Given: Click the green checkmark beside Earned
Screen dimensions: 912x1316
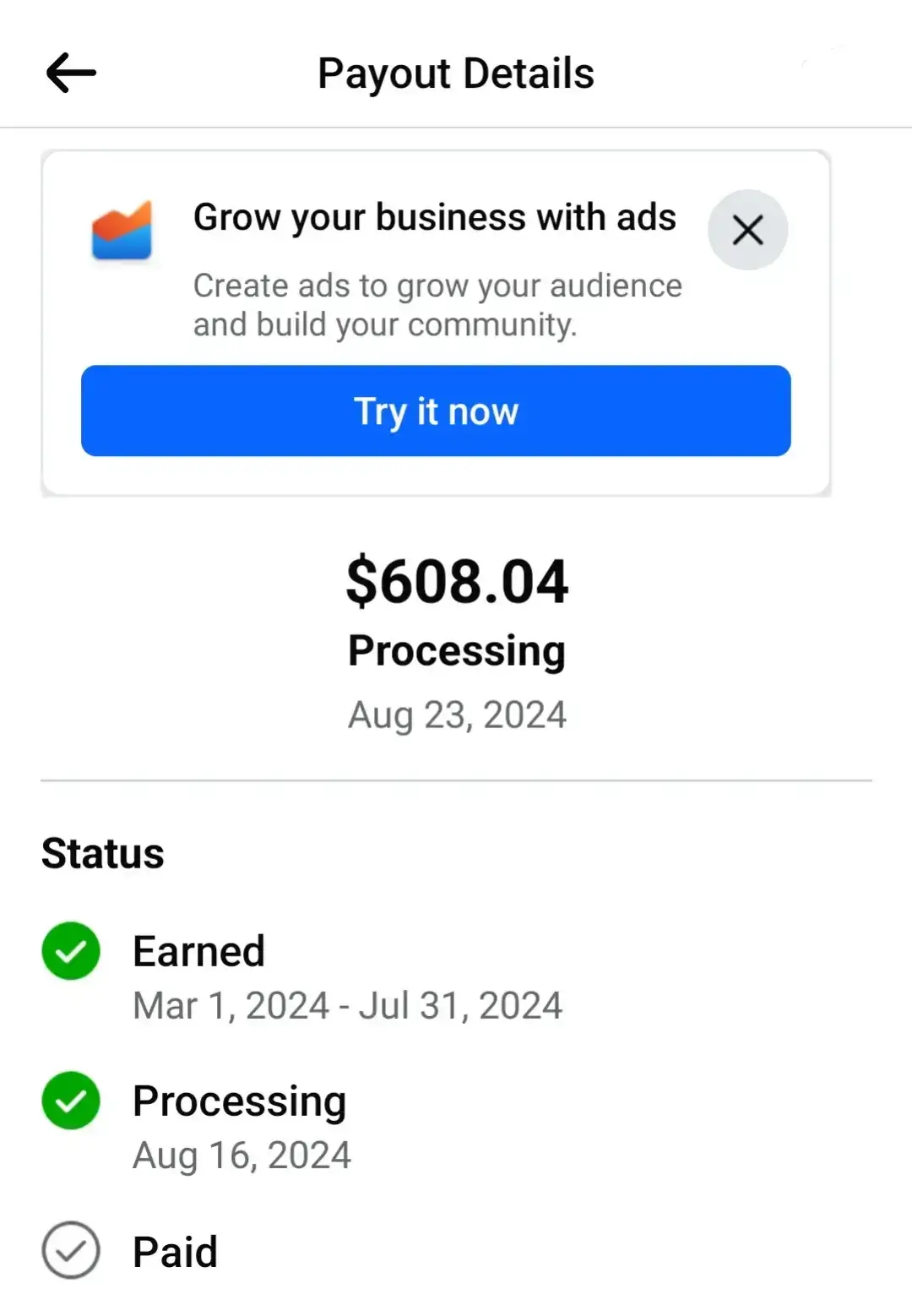Looking at the screenshot, I should click(71, 951).
